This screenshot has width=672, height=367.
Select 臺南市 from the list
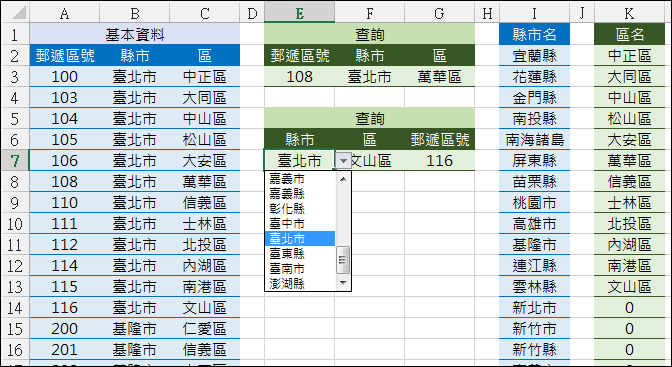coord(300,268)
